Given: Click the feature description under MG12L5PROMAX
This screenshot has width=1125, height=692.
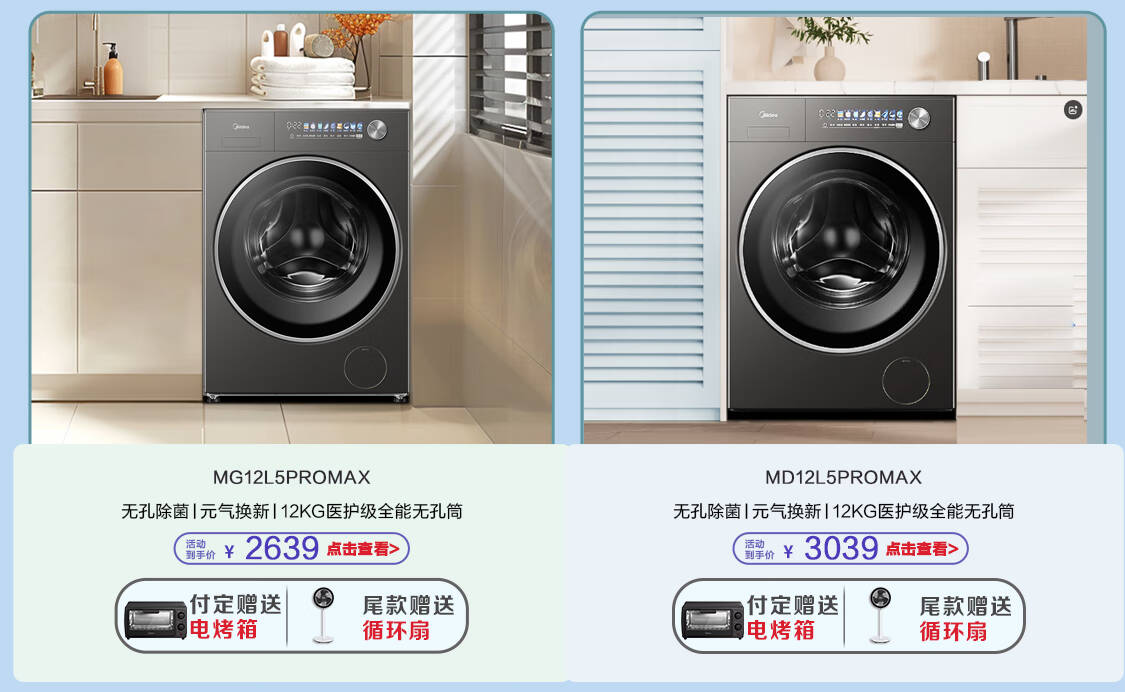Looking at the screenshot, I should (x=291, y=511).
